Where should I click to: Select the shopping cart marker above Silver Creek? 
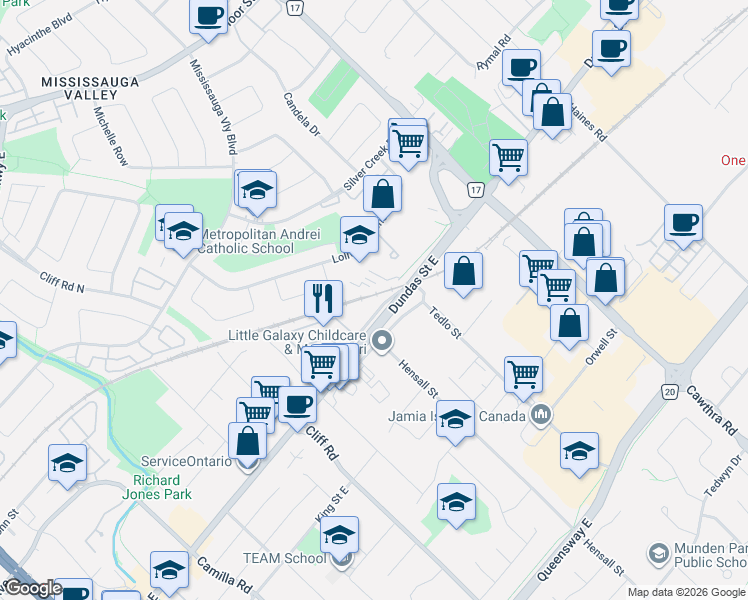point(408,146)
